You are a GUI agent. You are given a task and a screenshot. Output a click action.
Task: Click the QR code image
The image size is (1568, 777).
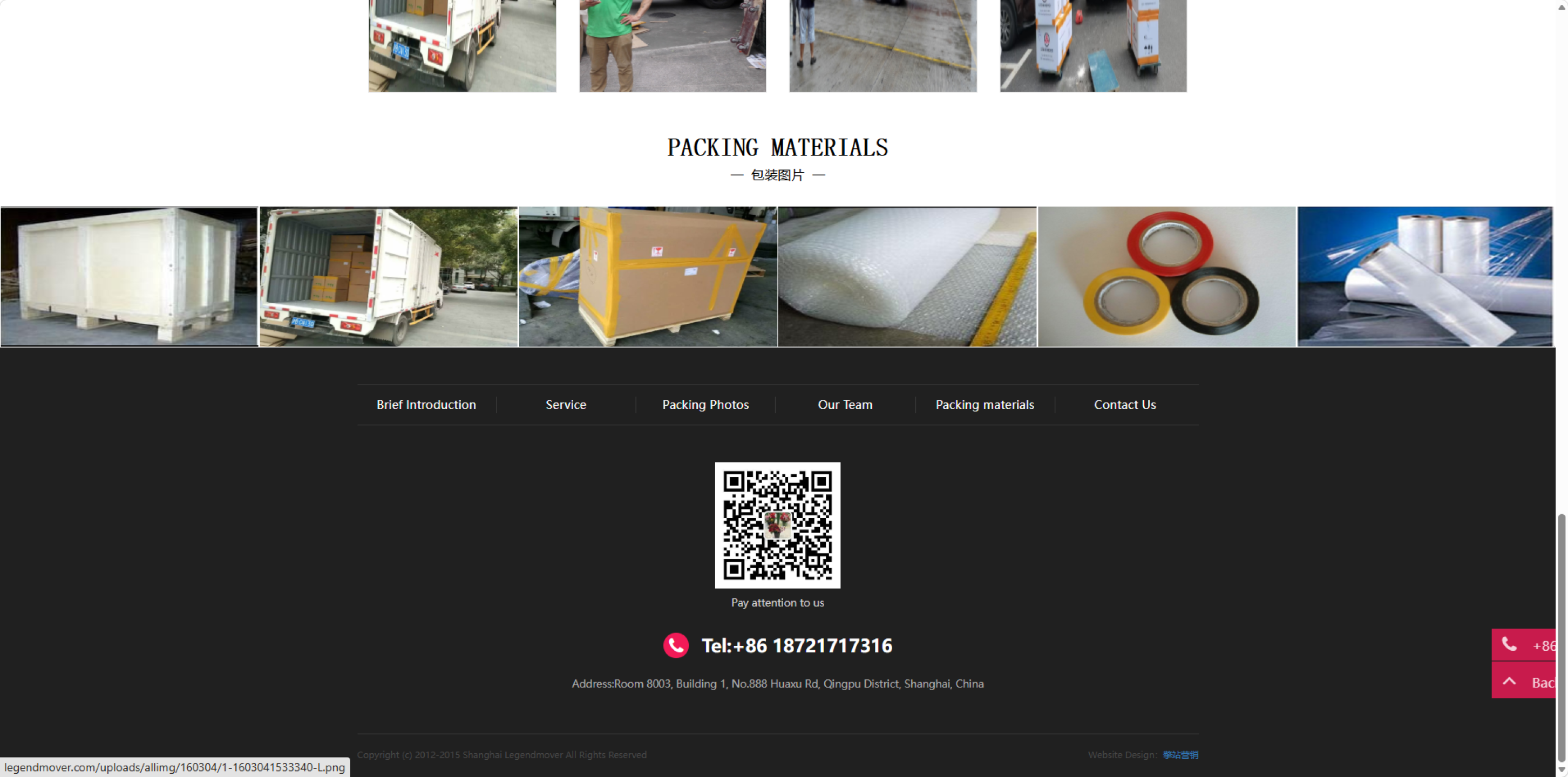tap(777, 525)
